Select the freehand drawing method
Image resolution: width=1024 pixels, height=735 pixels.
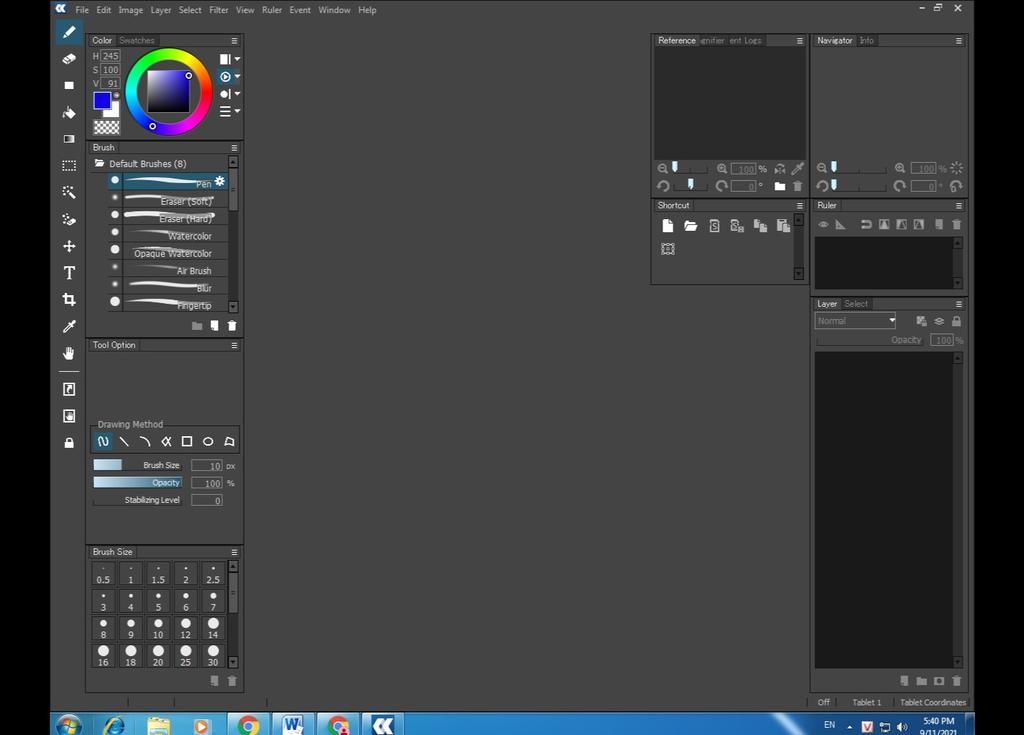103,442
